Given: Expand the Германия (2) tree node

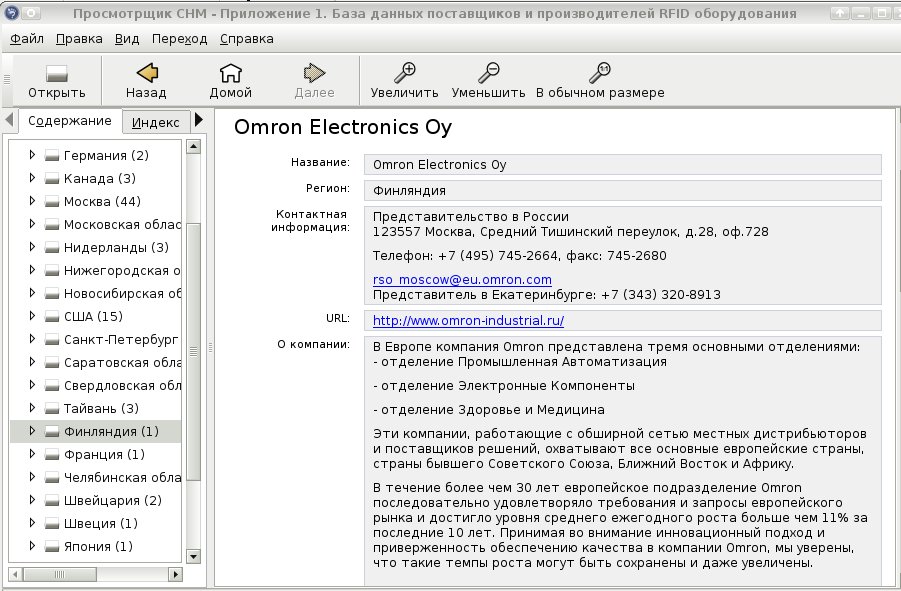Looking at the screenshot, I should pyautogui.click(x=32, y=154).
